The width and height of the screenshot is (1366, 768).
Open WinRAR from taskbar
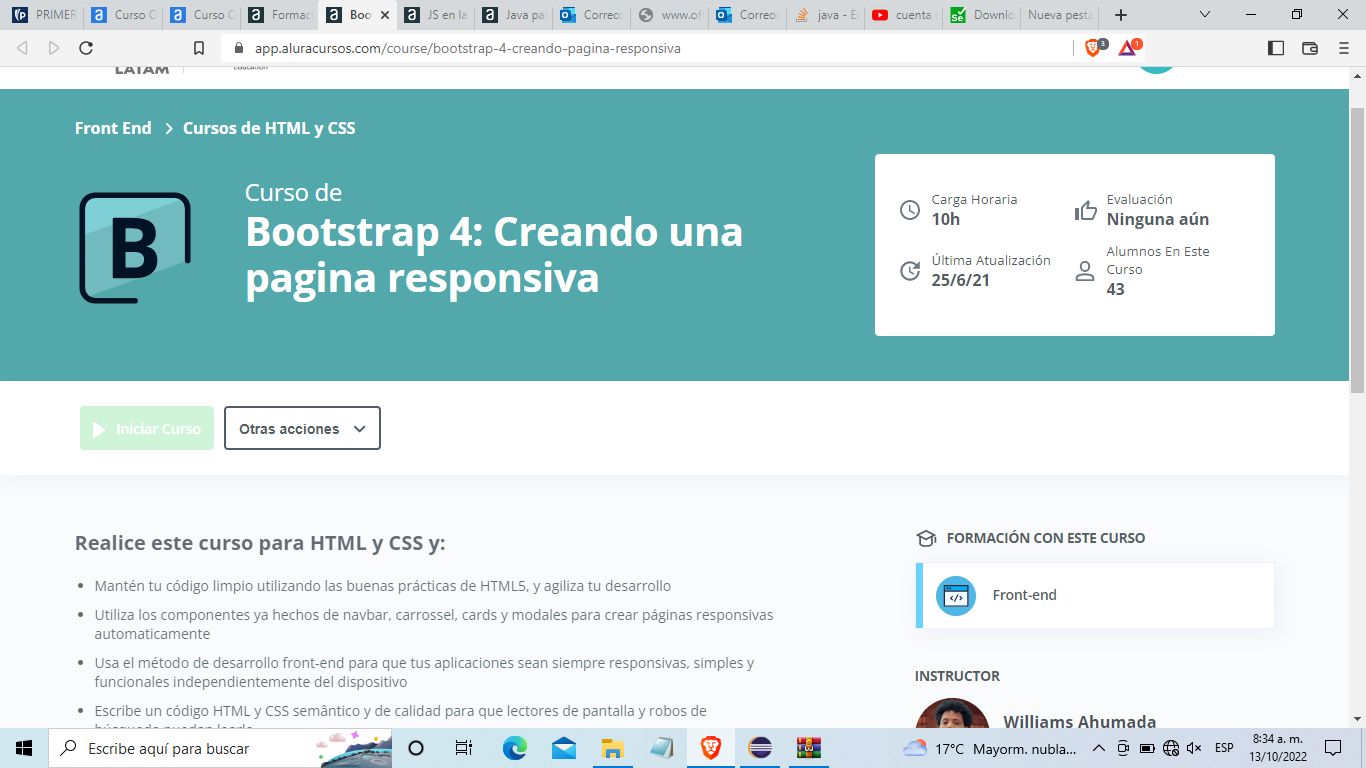[x=809, y=748]
